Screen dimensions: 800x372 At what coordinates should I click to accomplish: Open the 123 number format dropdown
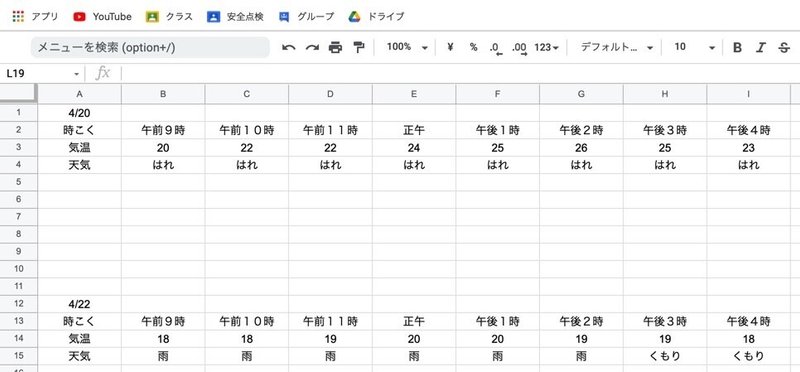pos(547,47)
